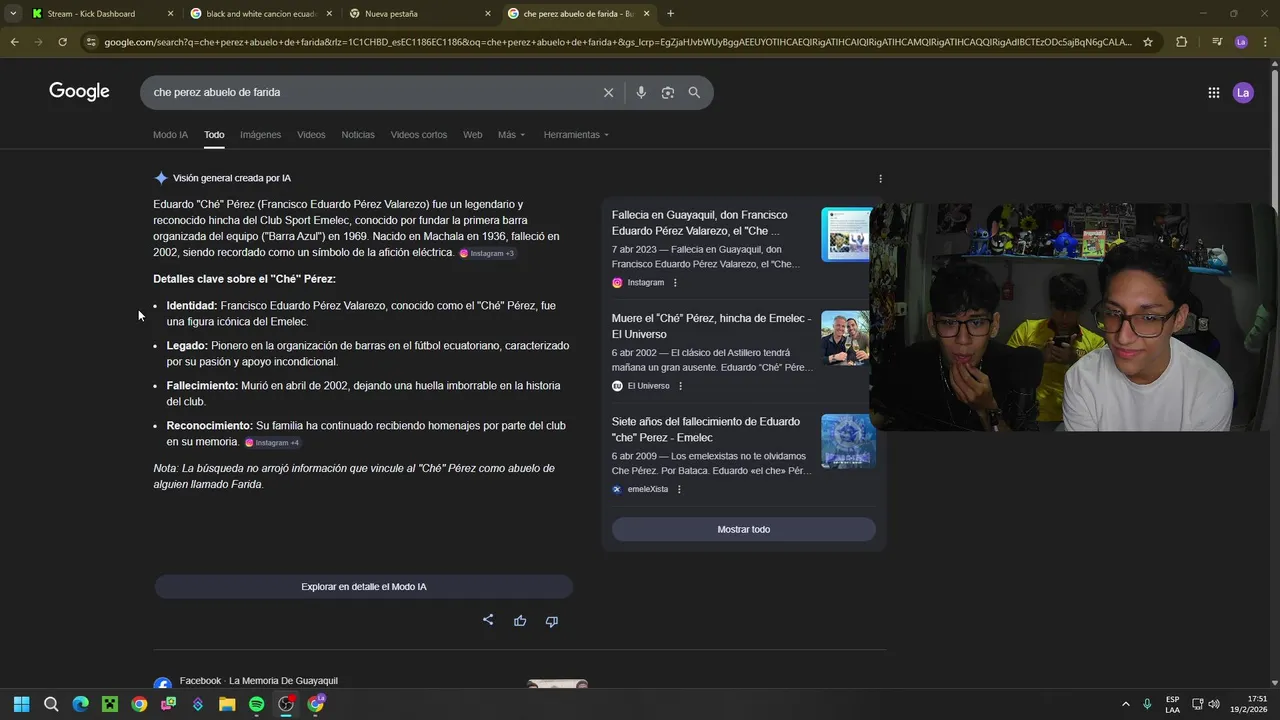The image size is (1280, 720).
Task: Select the Web search filter
Action: (x=472, y=135)
